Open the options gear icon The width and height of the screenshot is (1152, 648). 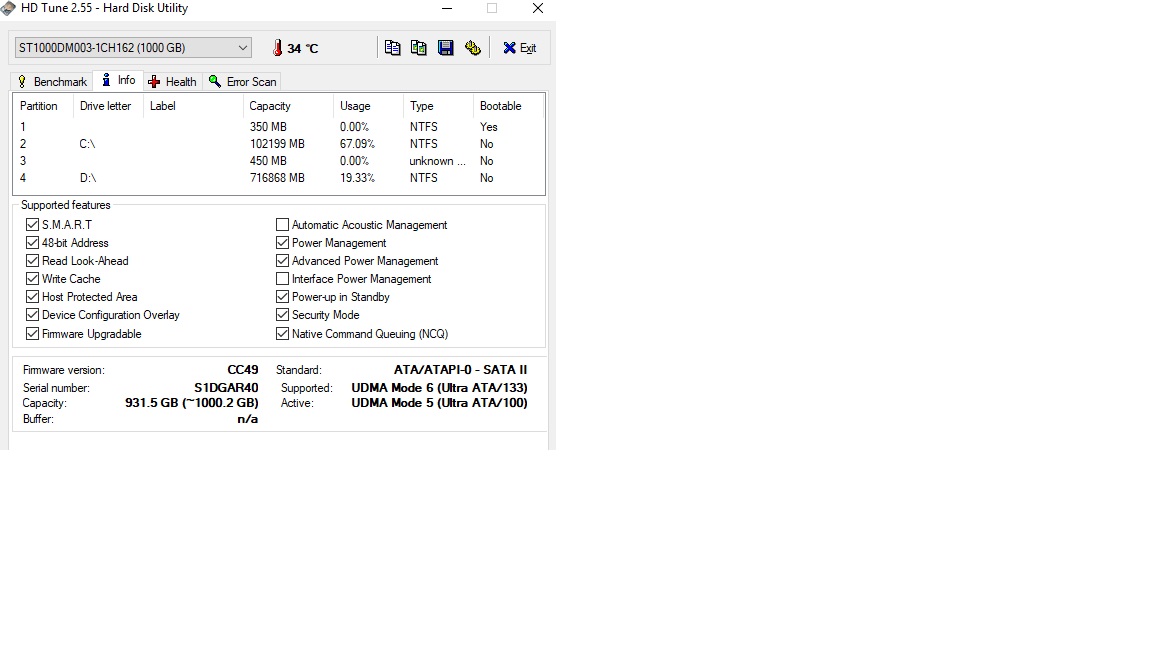coord(472,48)
